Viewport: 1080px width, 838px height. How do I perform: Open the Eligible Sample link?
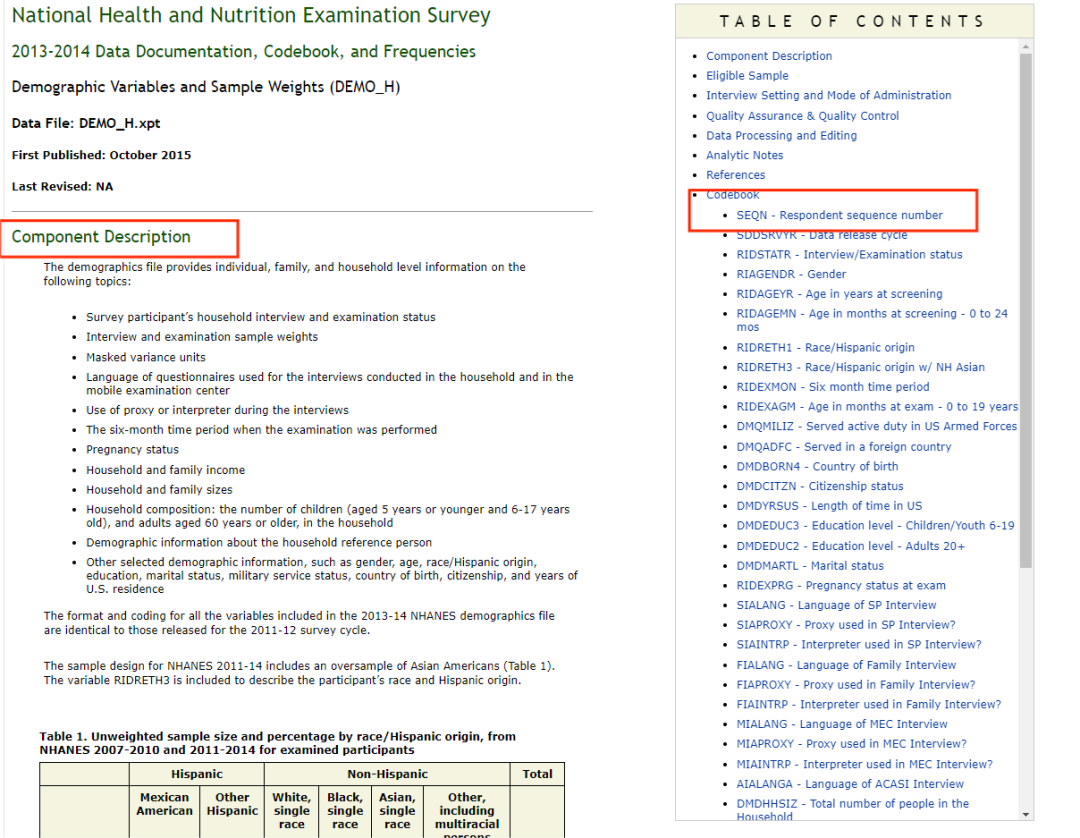point(747,76)
